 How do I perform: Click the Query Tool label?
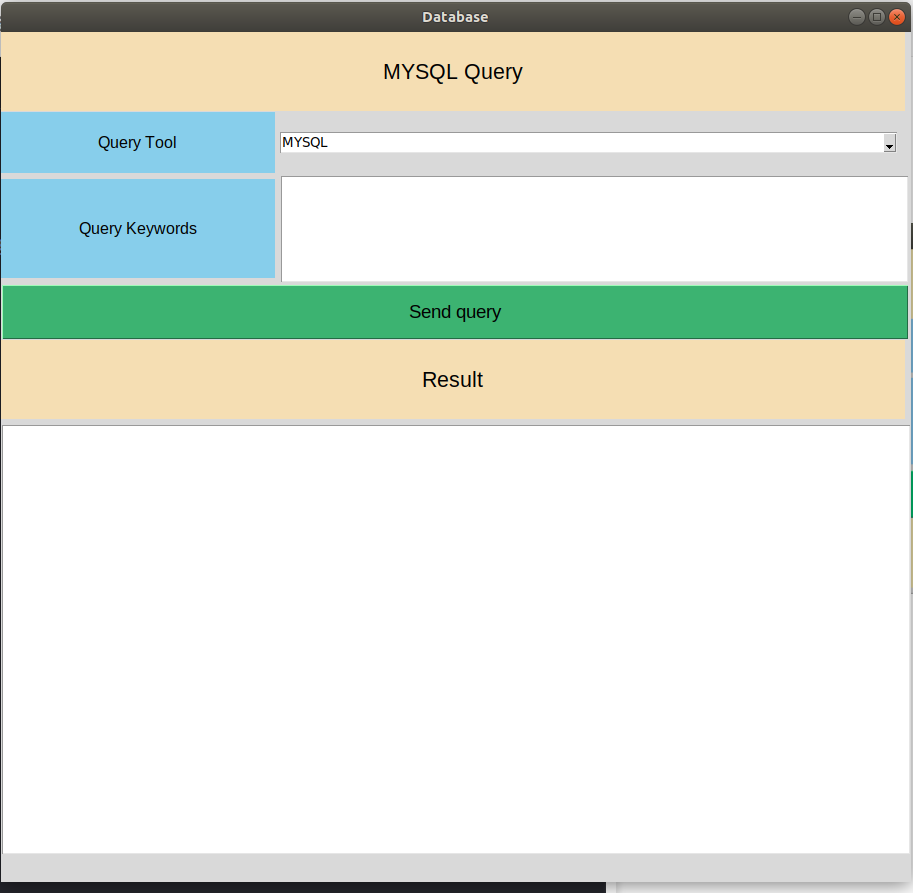point(137,143)
